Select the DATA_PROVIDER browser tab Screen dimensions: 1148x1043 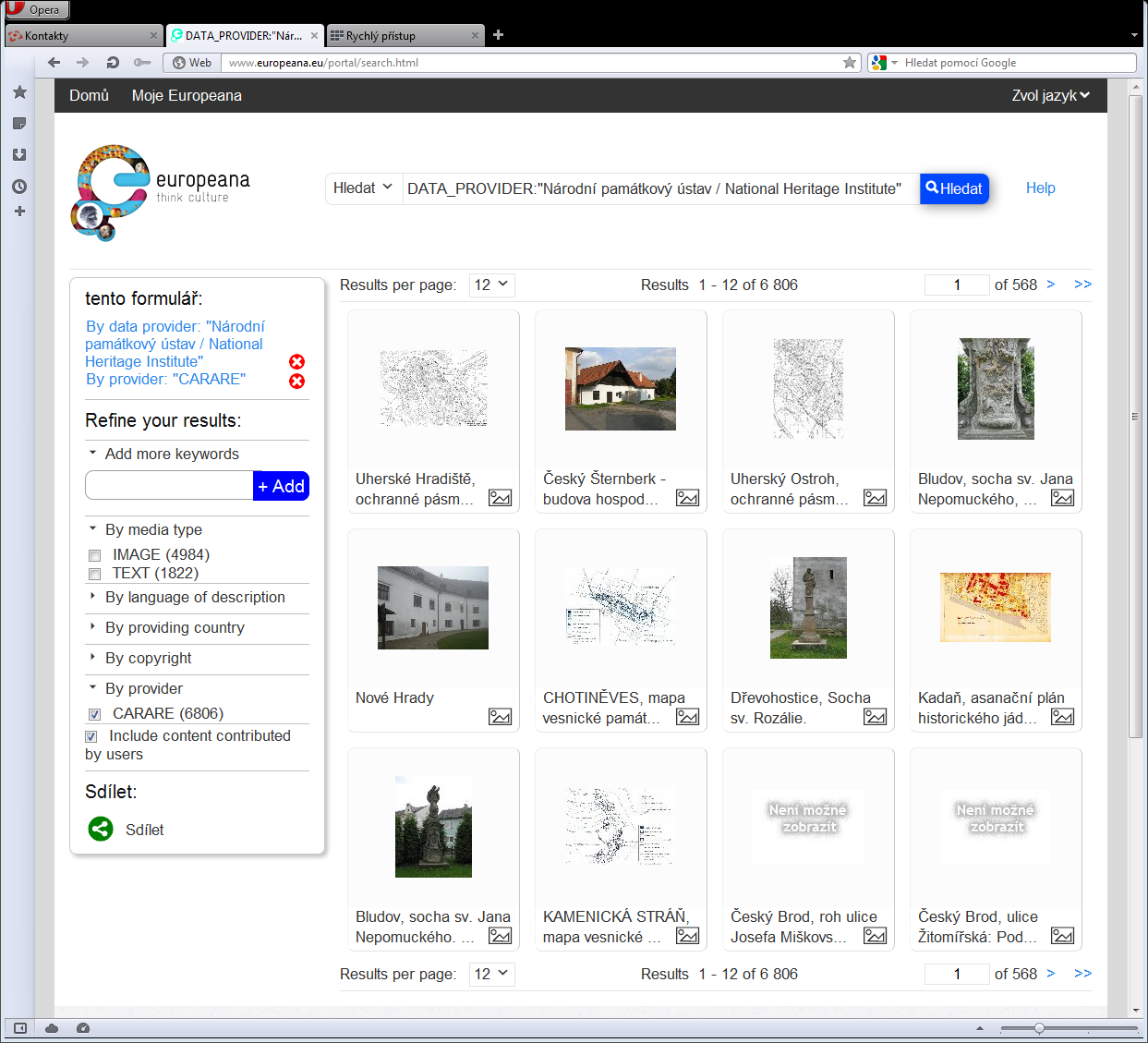[245, 36]
